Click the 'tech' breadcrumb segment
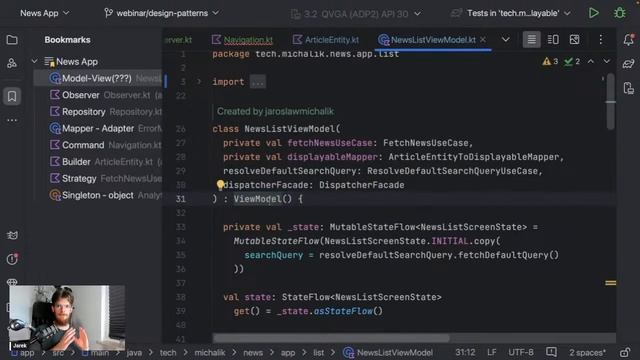This screenshot has height=360, width=640. (168, 353)
